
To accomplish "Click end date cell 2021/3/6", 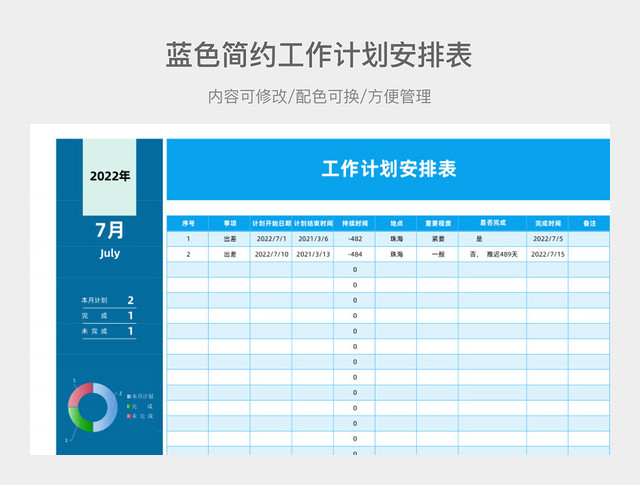I will click(x=313, y=239).
